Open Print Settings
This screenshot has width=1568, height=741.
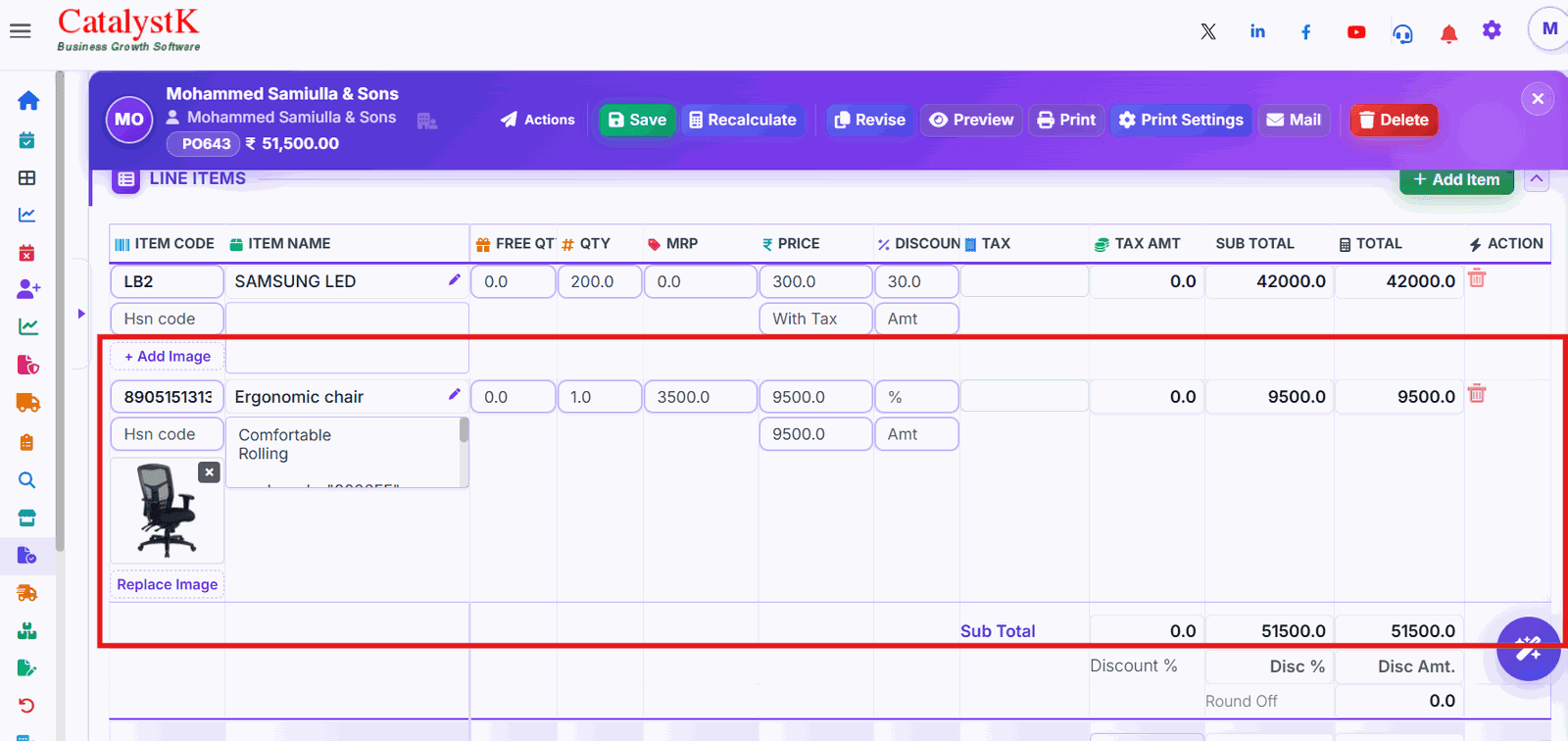tap(1181, 120)
